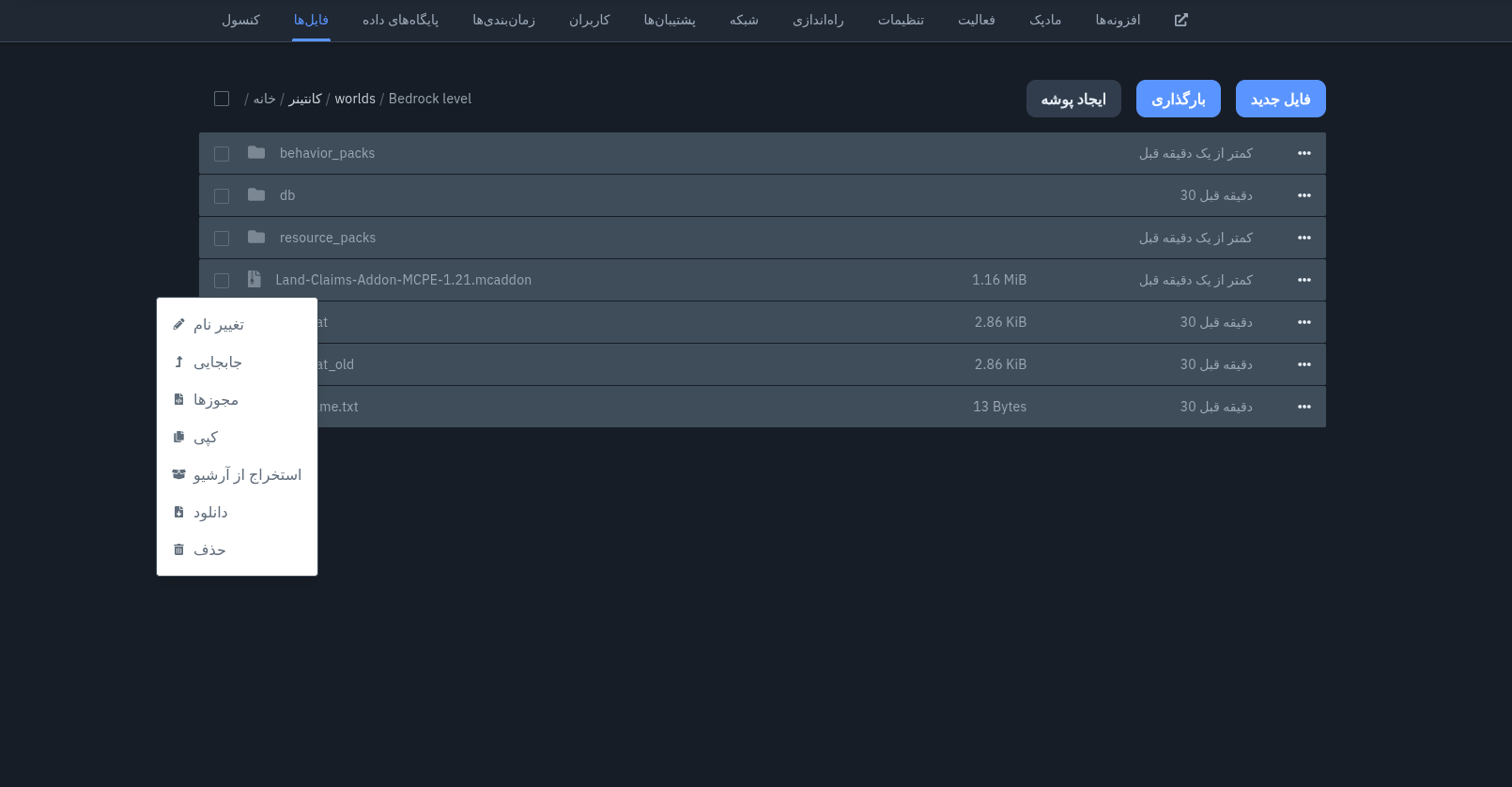The image size is (1512, 787).
Task: Click the resource_packs folder icon
Action: point(256,237)
